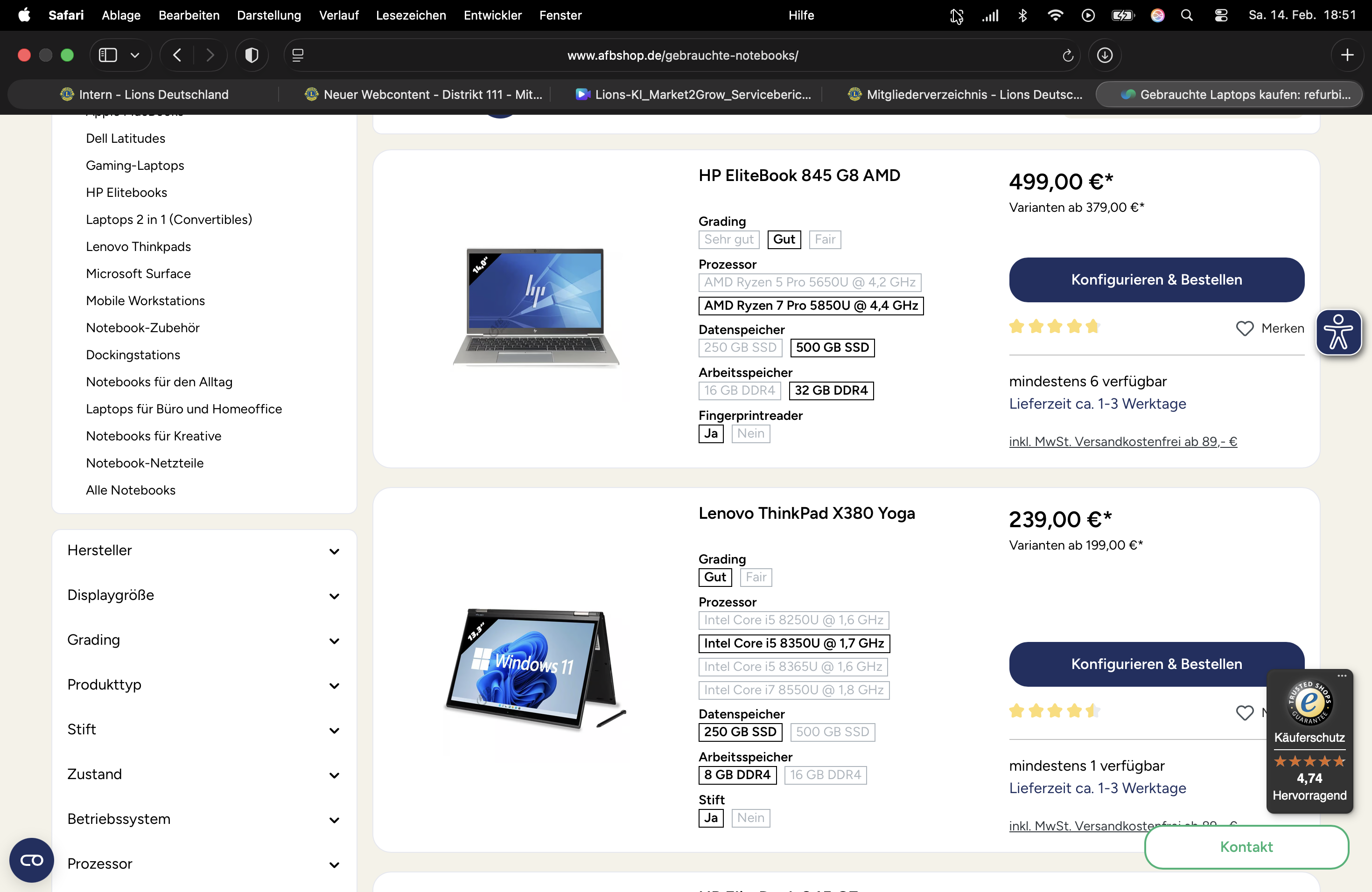
Task: Click the accessibility widget icon
Action: [1338, 333]
